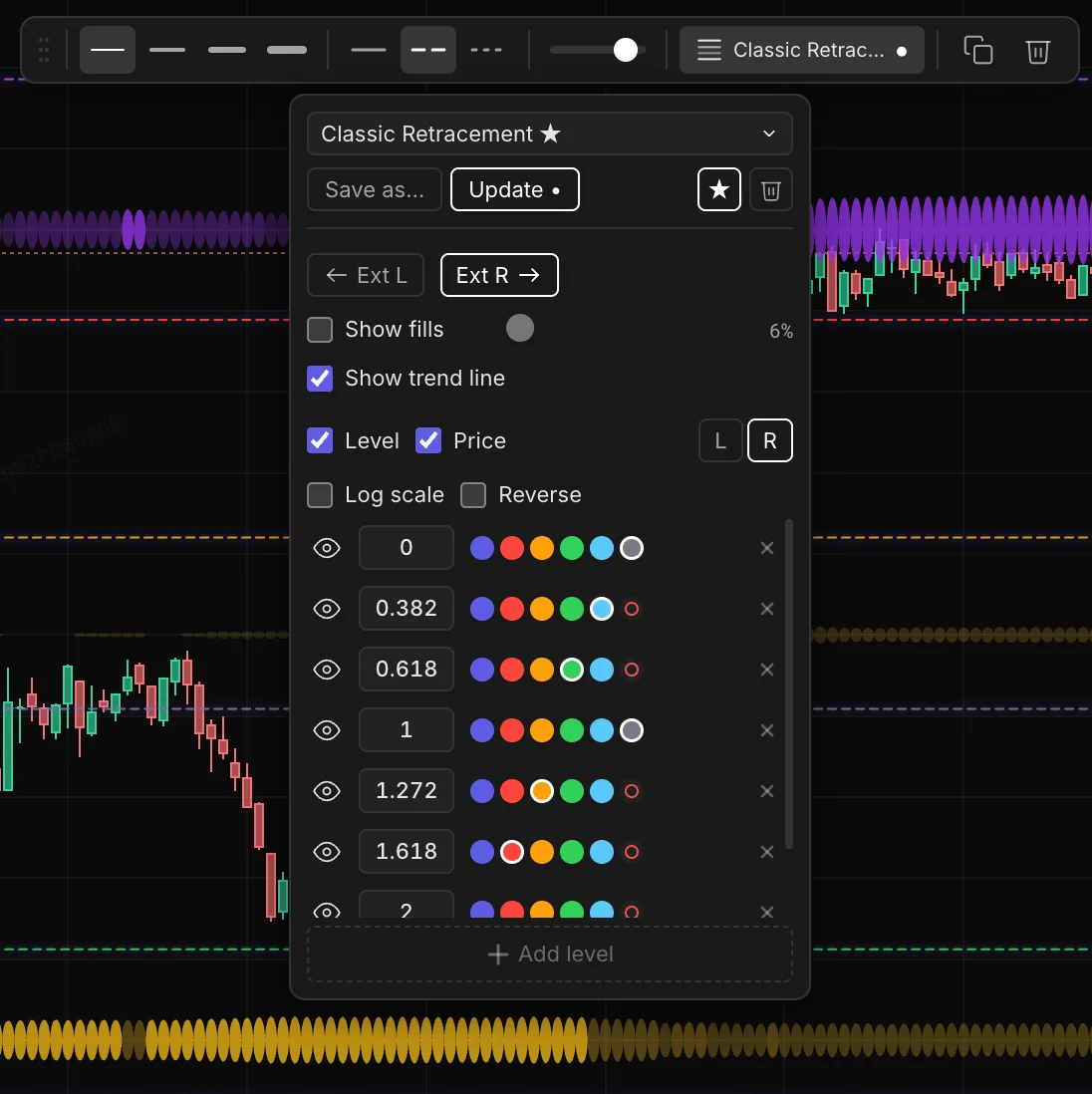Viewport: 1092px width, 1094px height.
Task: Set level 1.272 color to light blue
Action: click(602, 790)
